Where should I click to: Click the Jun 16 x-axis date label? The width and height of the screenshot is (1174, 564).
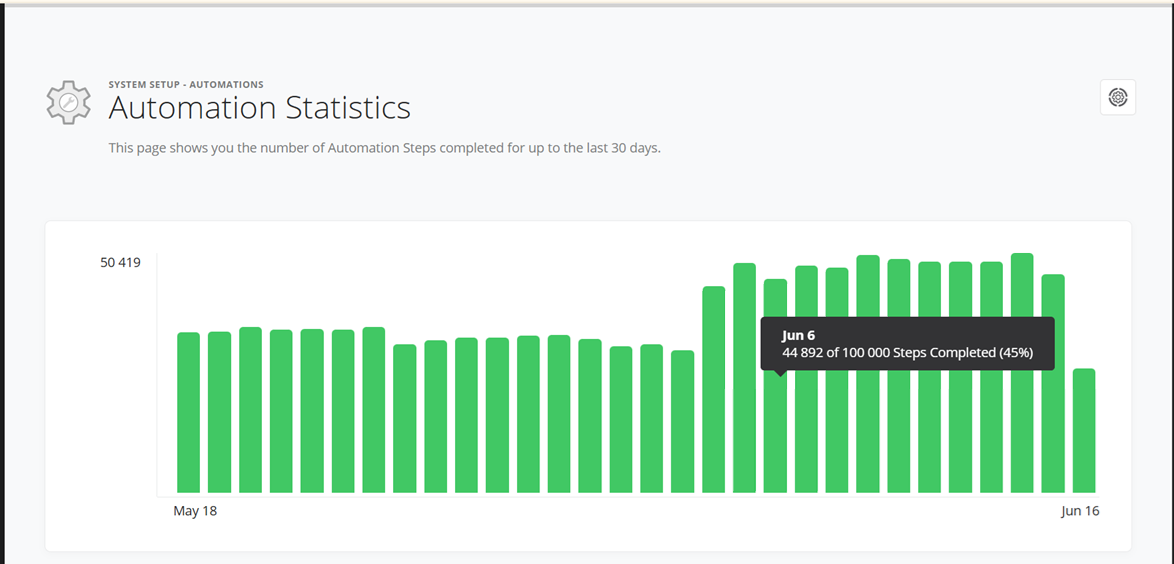tap(1081, 511)
